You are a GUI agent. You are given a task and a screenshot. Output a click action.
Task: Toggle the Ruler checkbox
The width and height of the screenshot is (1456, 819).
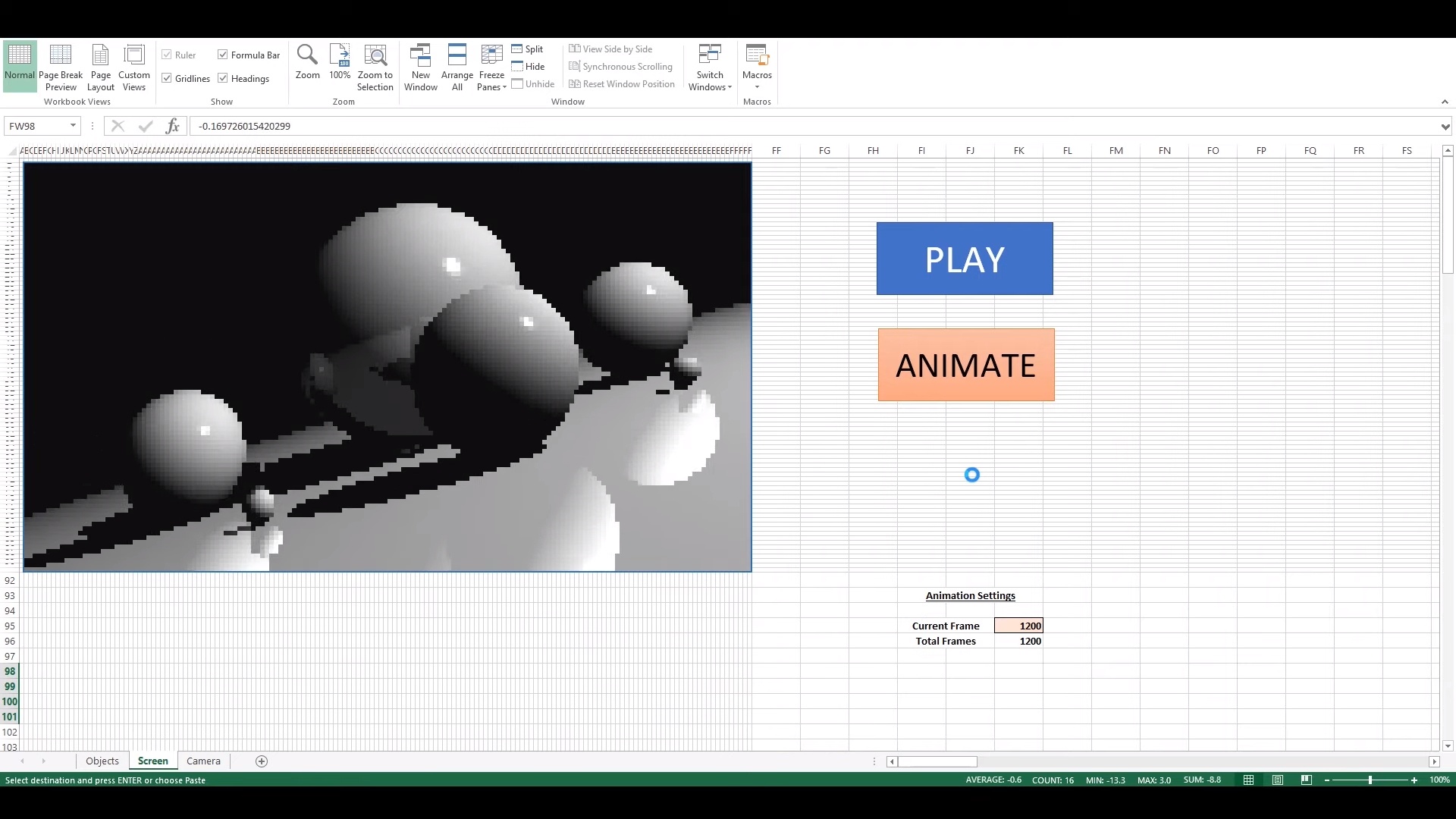point(167,55)
